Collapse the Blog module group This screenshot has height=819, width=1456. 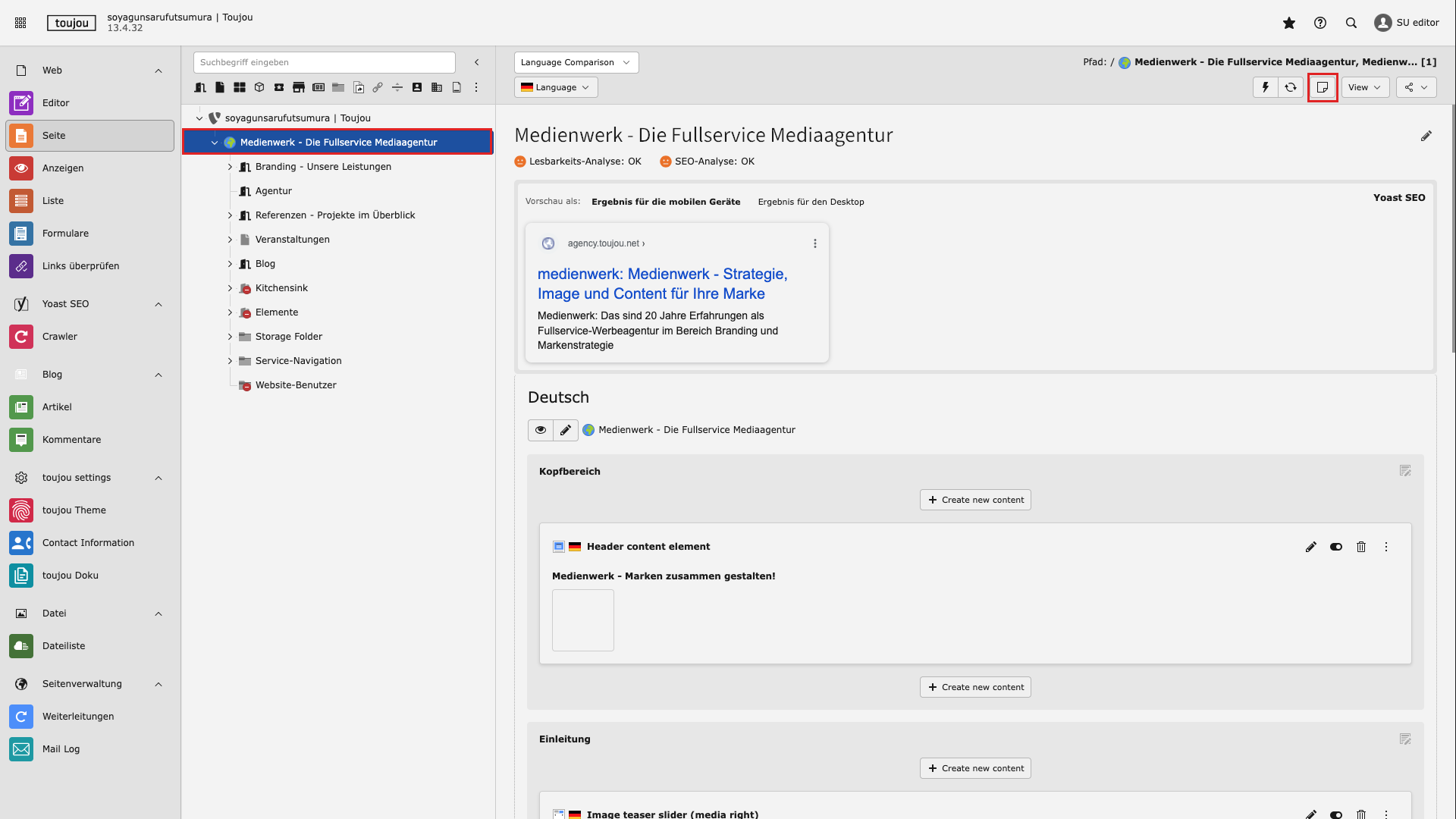pyautogui.click(x=158, y=375)
